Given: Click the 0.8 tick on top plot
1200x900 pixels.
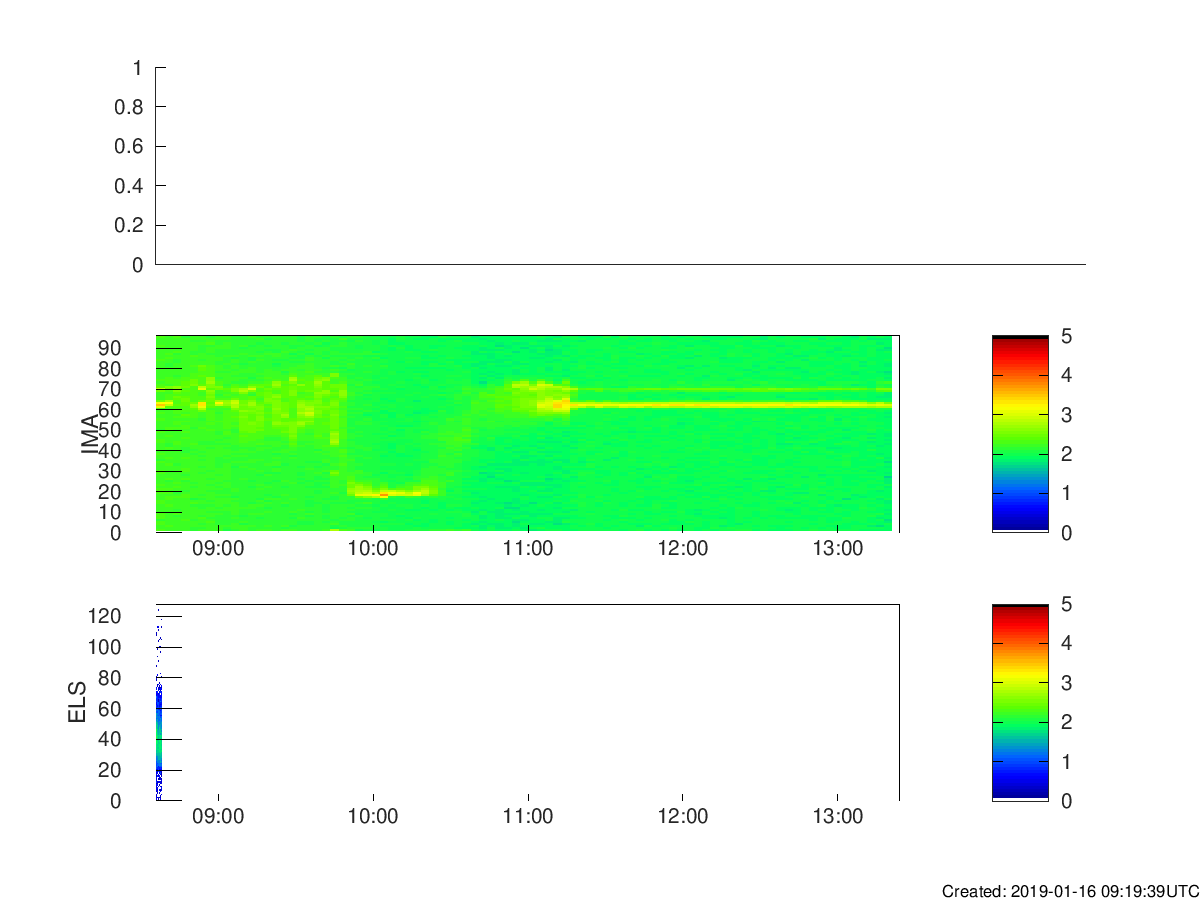Looking at the screenshot, I should pos(131,107).
